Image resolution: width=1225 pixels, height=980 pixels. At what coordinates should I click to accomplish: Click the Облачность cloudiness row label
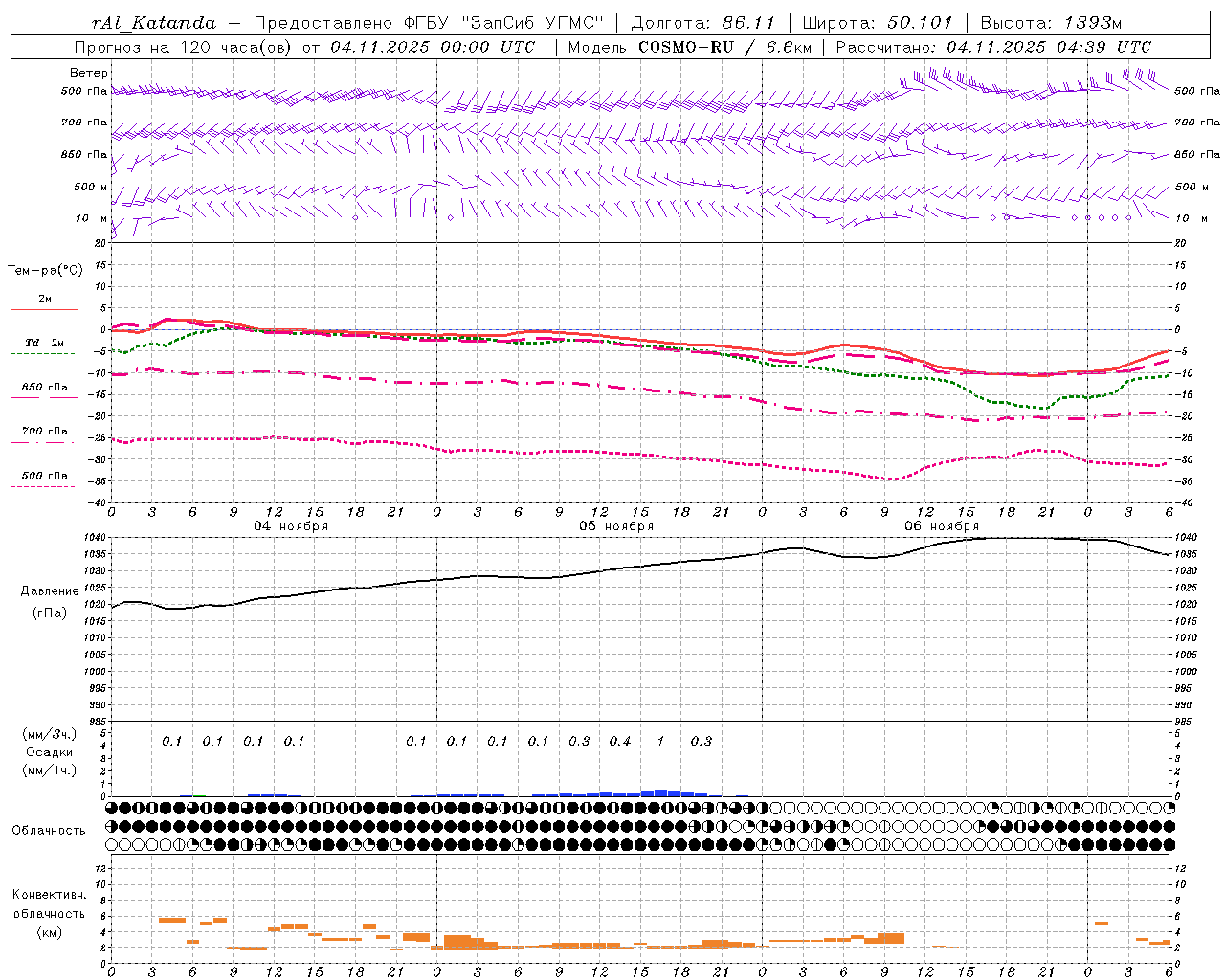tap(49, 831)
